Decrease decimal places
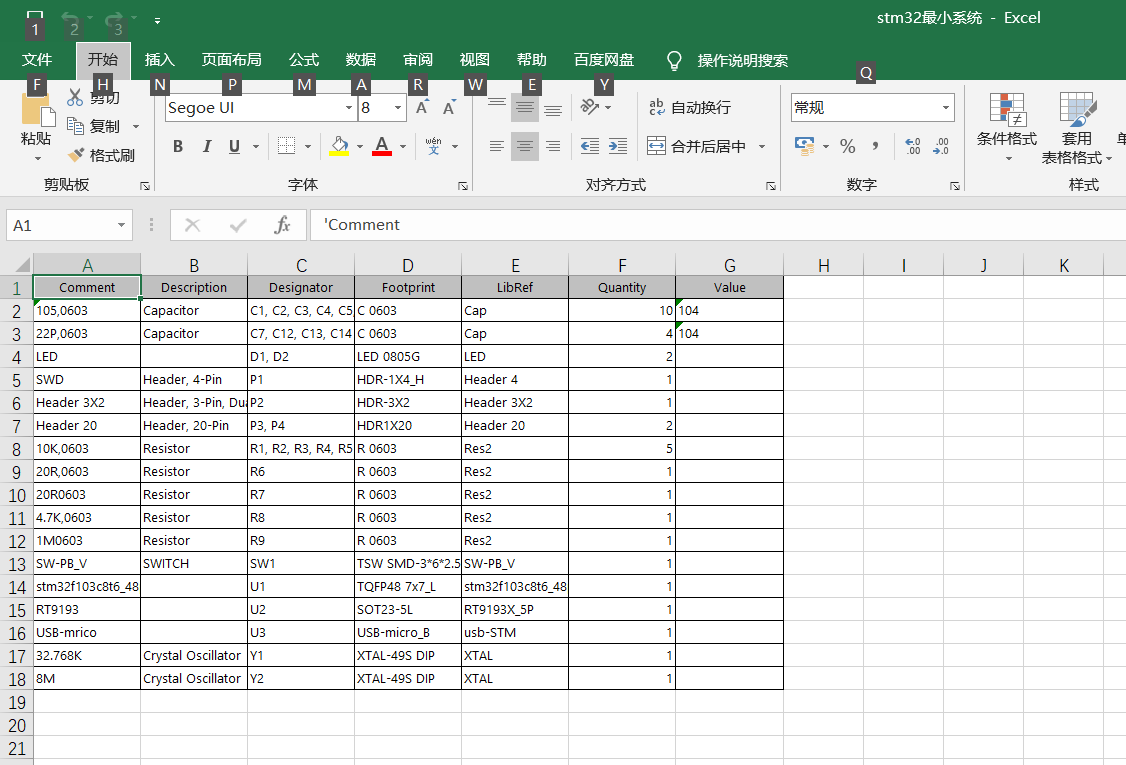Viewport: 1126px width, 765px height. click(941, 147)
